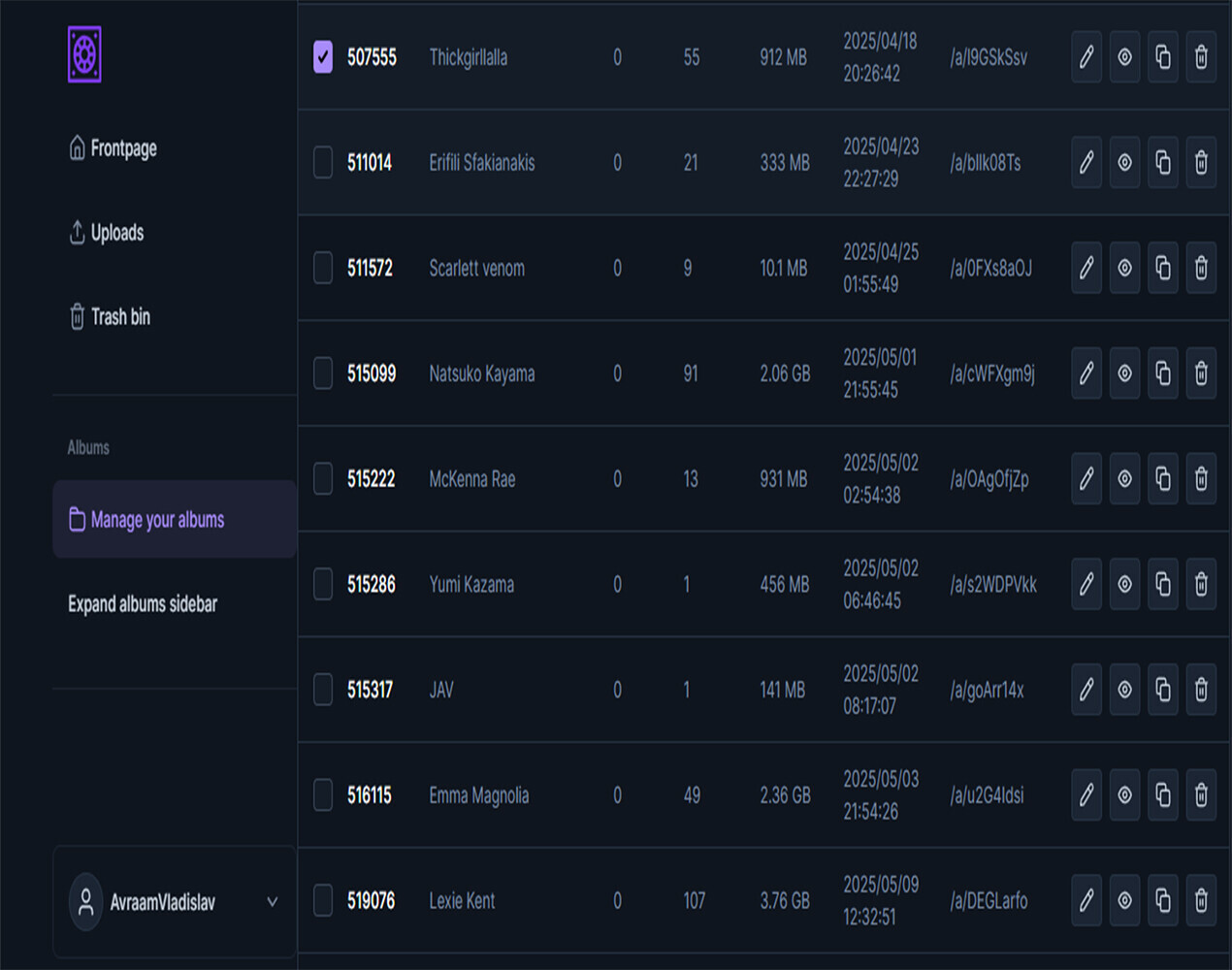Click the /a/DEGLarfo album link text
Viewport: 1232px width, 970px height.
[x=989, y=901]
